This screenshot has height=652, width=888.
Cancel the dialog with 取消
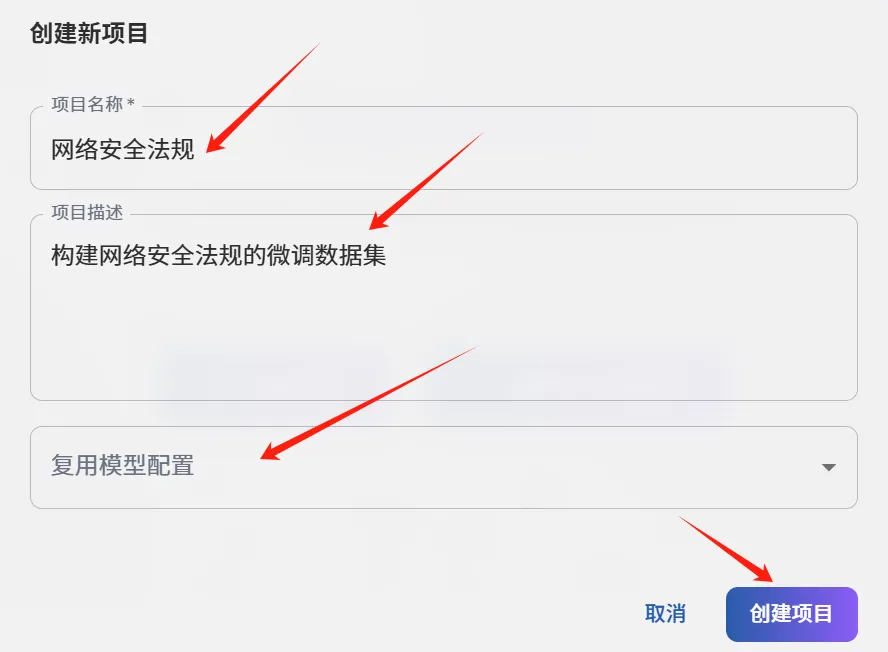(665, 614)
